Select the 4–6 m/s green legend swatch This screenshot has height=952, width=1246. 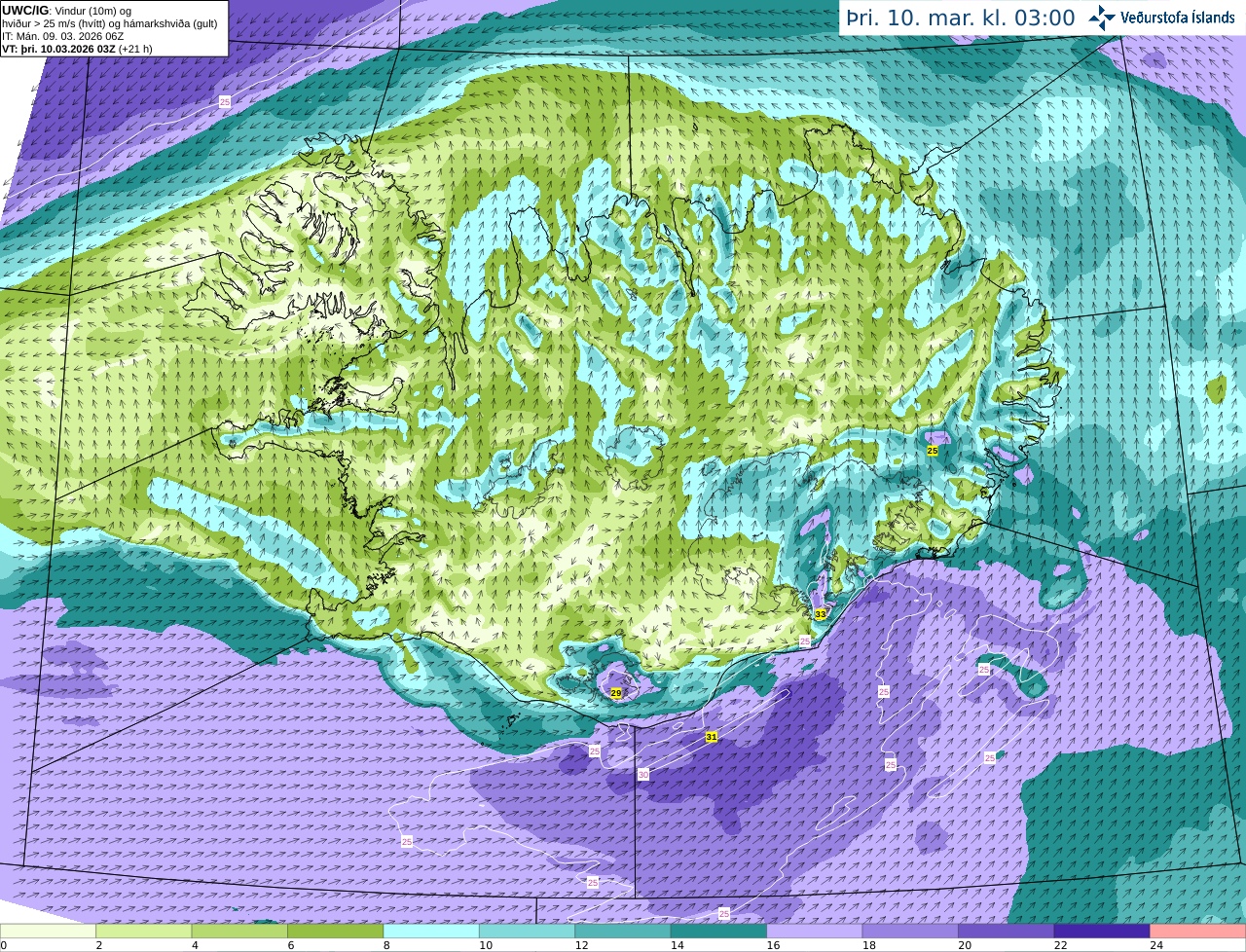coord(239,931)
